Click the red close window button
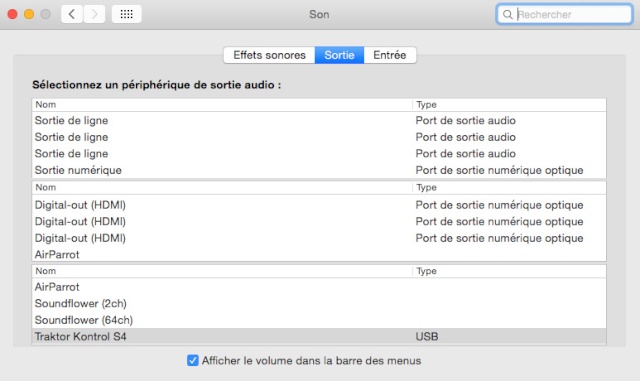Image resolution: width=640 pixels, height=381 pixels. [x=12, y=14]
